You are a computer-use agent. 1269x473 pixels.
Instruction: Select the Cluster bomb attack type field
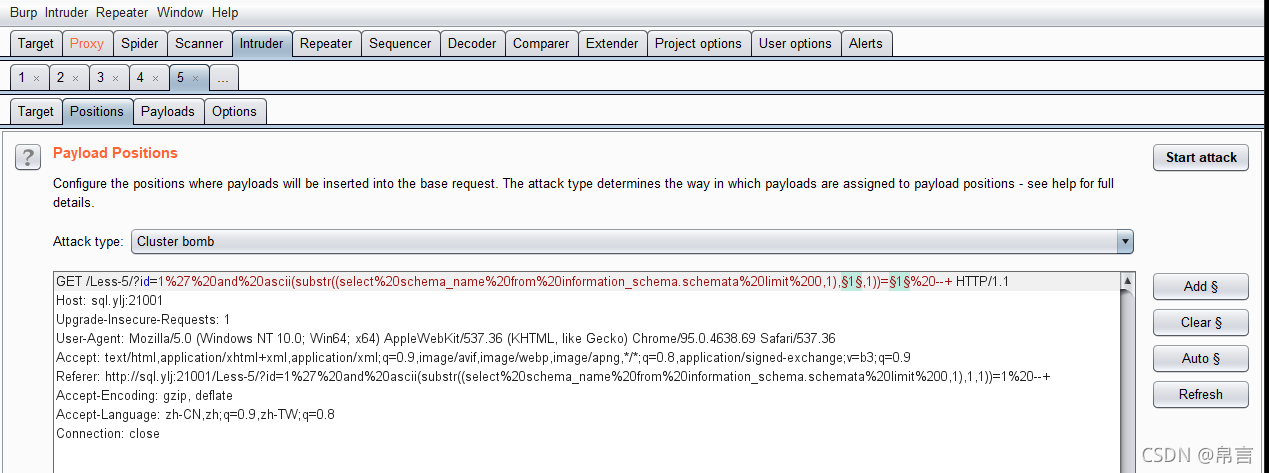point(632,241)
